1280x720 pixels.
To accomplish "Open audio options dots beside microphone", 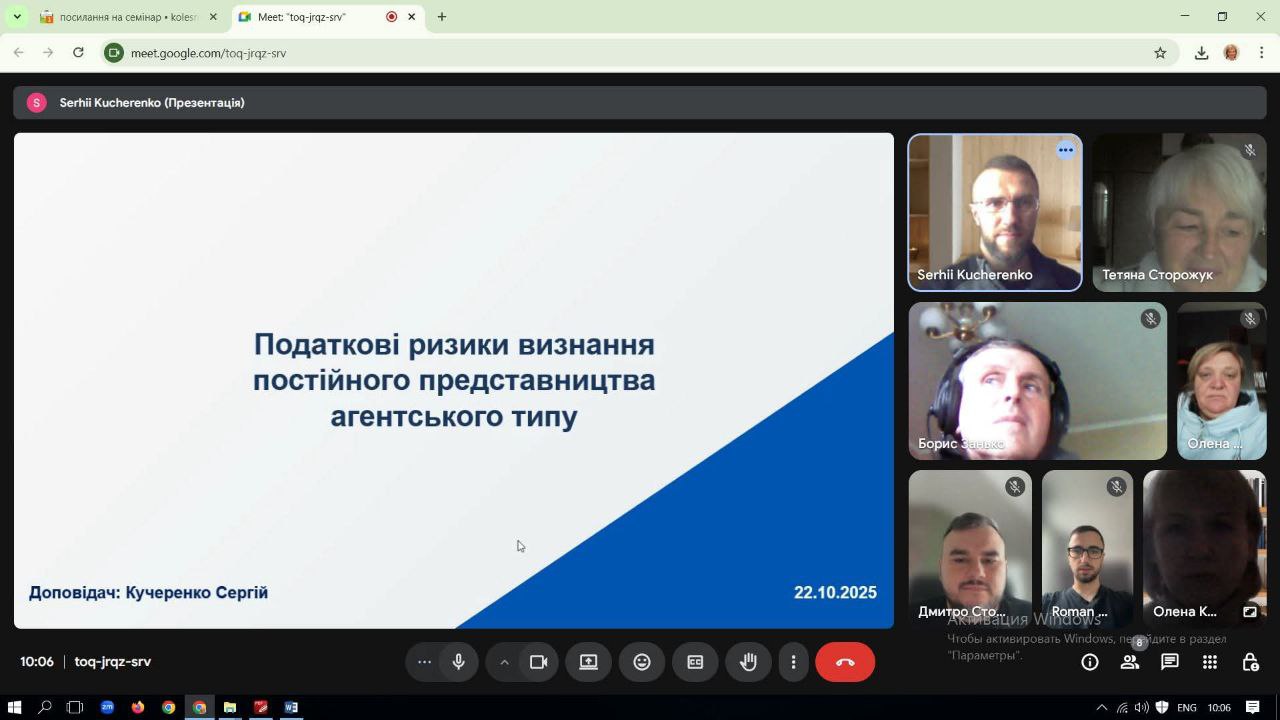I will pos(424,662).
